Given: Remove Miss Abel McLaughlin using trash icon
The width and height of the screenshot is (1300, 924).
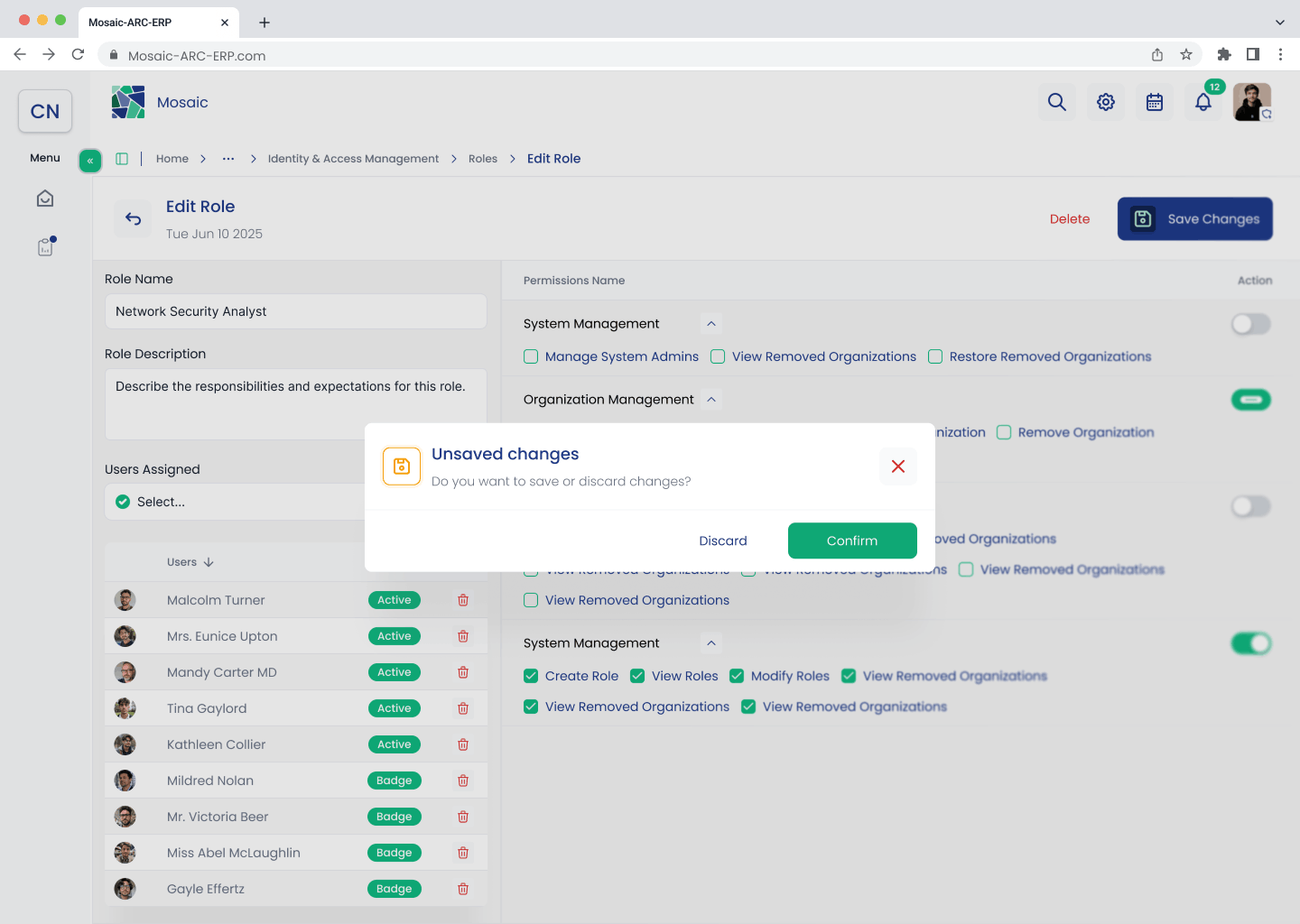Looking at the screenshot, I should [x=463, y=853].
